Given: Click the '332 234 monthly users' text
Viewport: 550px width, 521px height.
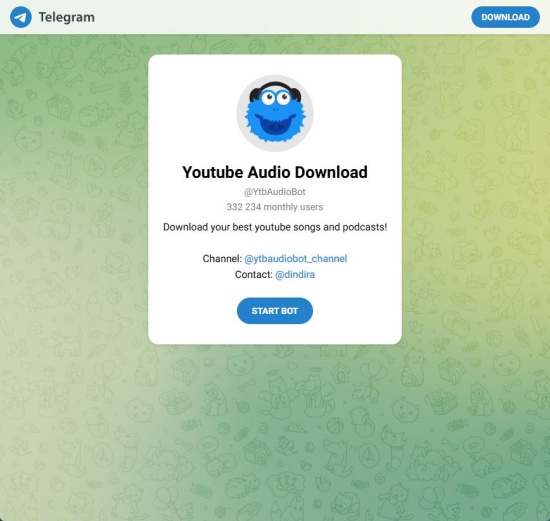Looking at the screenshot, I should coord(275,207).
